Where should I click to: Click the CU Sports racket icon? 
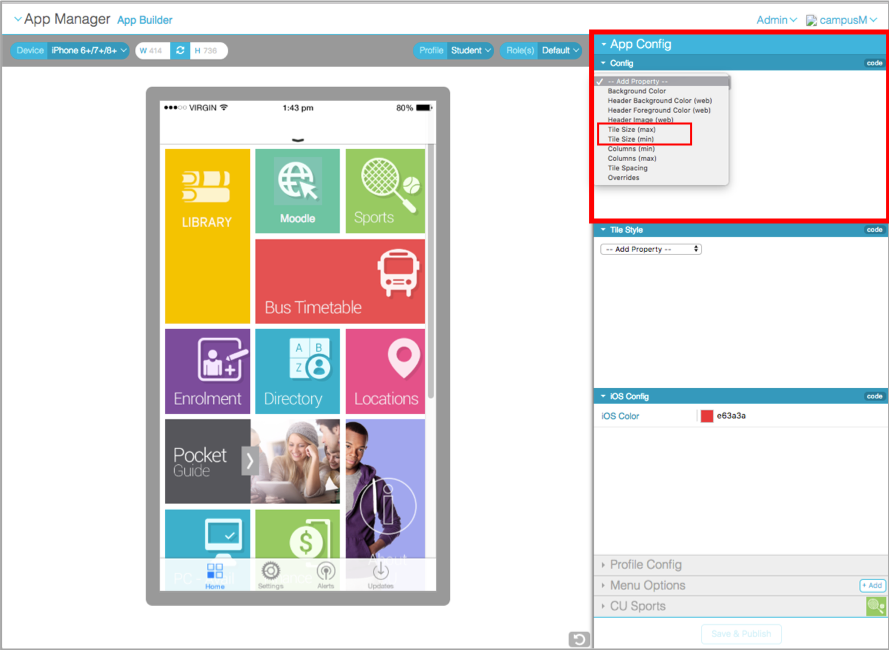click(x=875, y=606)
